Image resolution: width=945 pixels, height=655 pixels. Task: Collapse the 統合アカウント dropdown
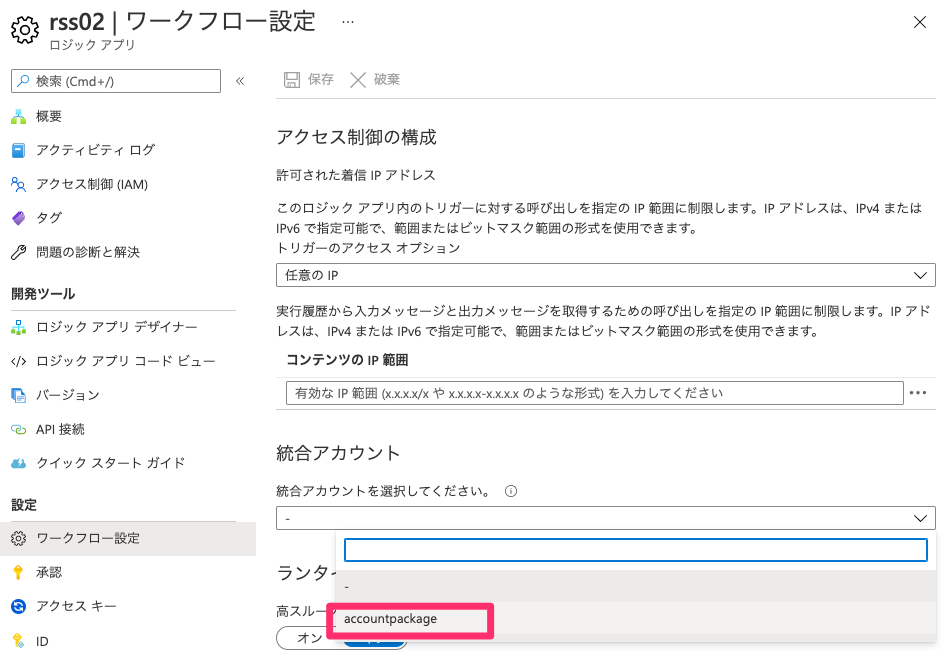pos(920,518)
